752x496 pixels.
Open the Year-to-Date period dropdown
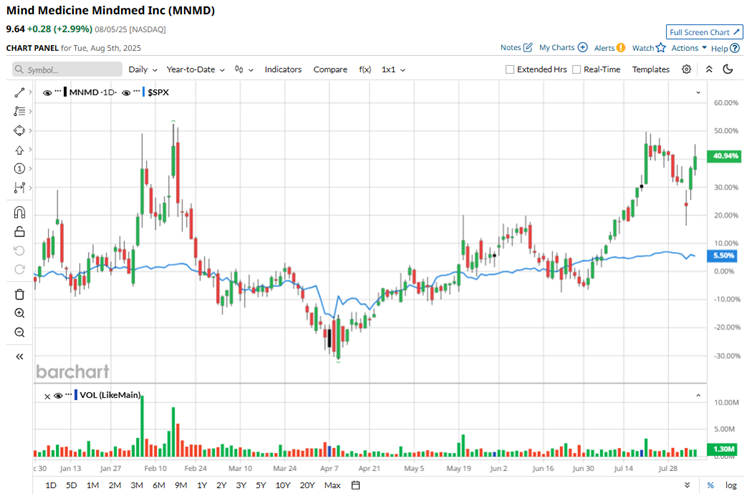point(195,70)
